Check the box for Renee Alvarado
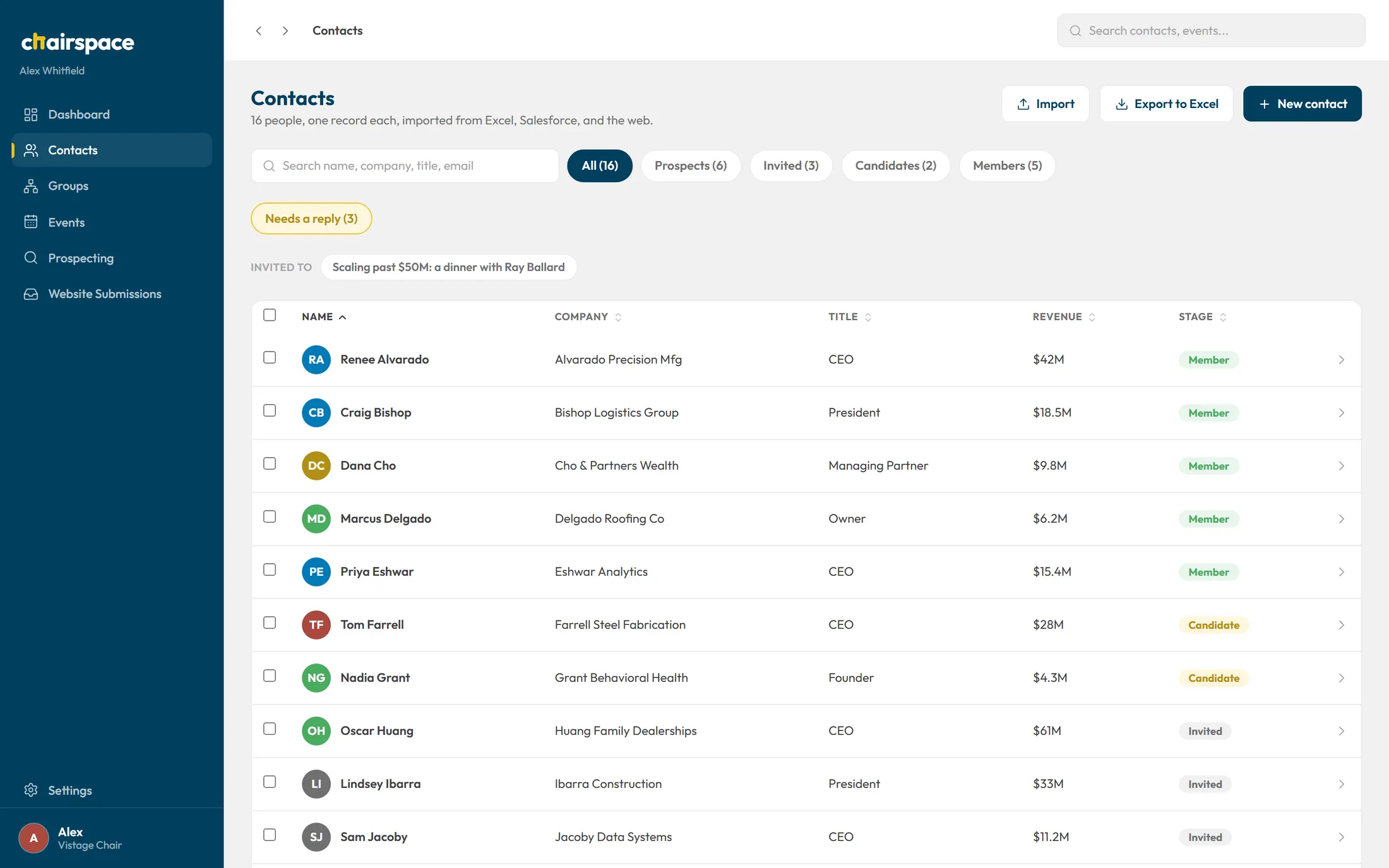 click(x=270, y=357)
